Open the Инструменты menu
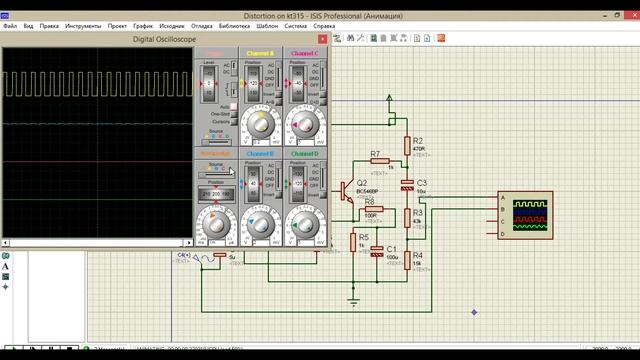 point(83,26)
